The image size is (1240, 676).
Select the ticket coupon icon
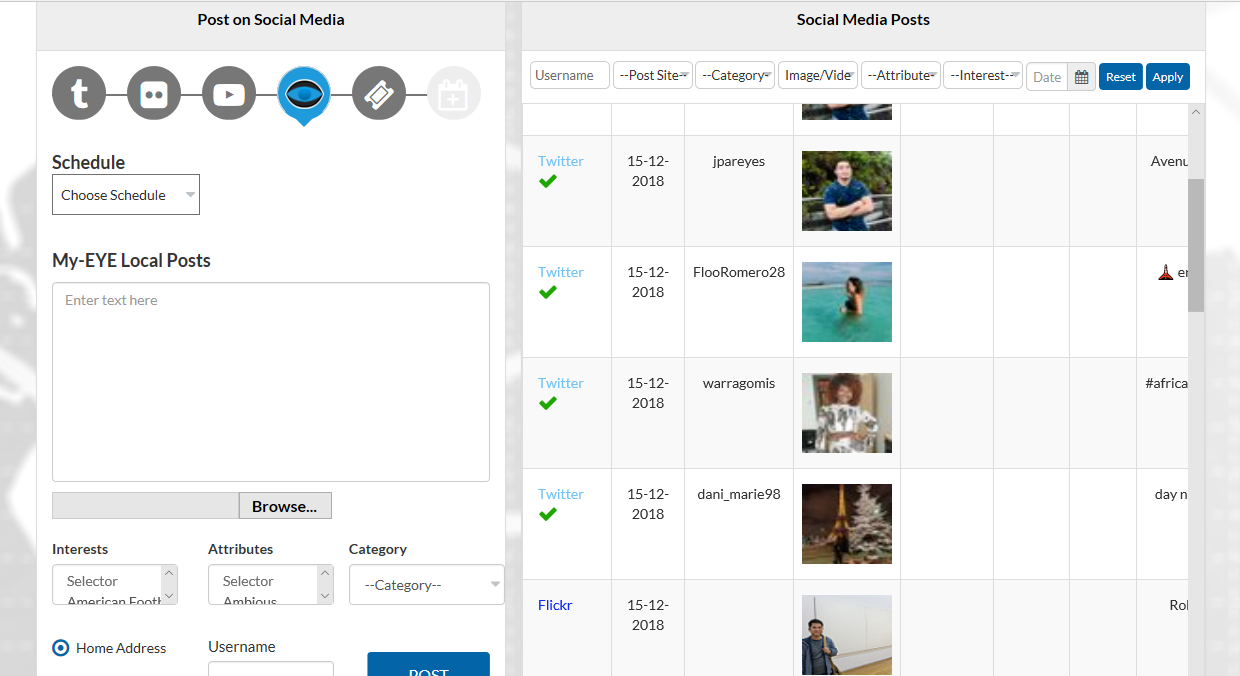pyautogui.click(x=379, y=94)
